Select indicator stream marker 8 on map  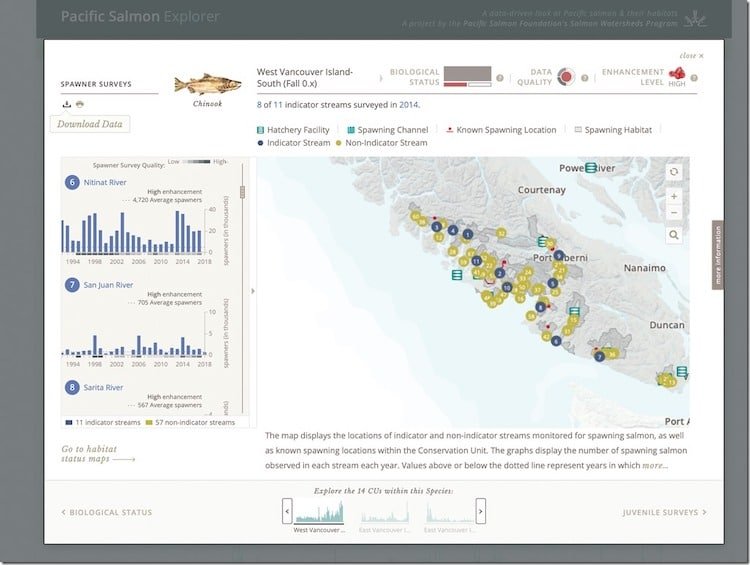click(540, 307)
